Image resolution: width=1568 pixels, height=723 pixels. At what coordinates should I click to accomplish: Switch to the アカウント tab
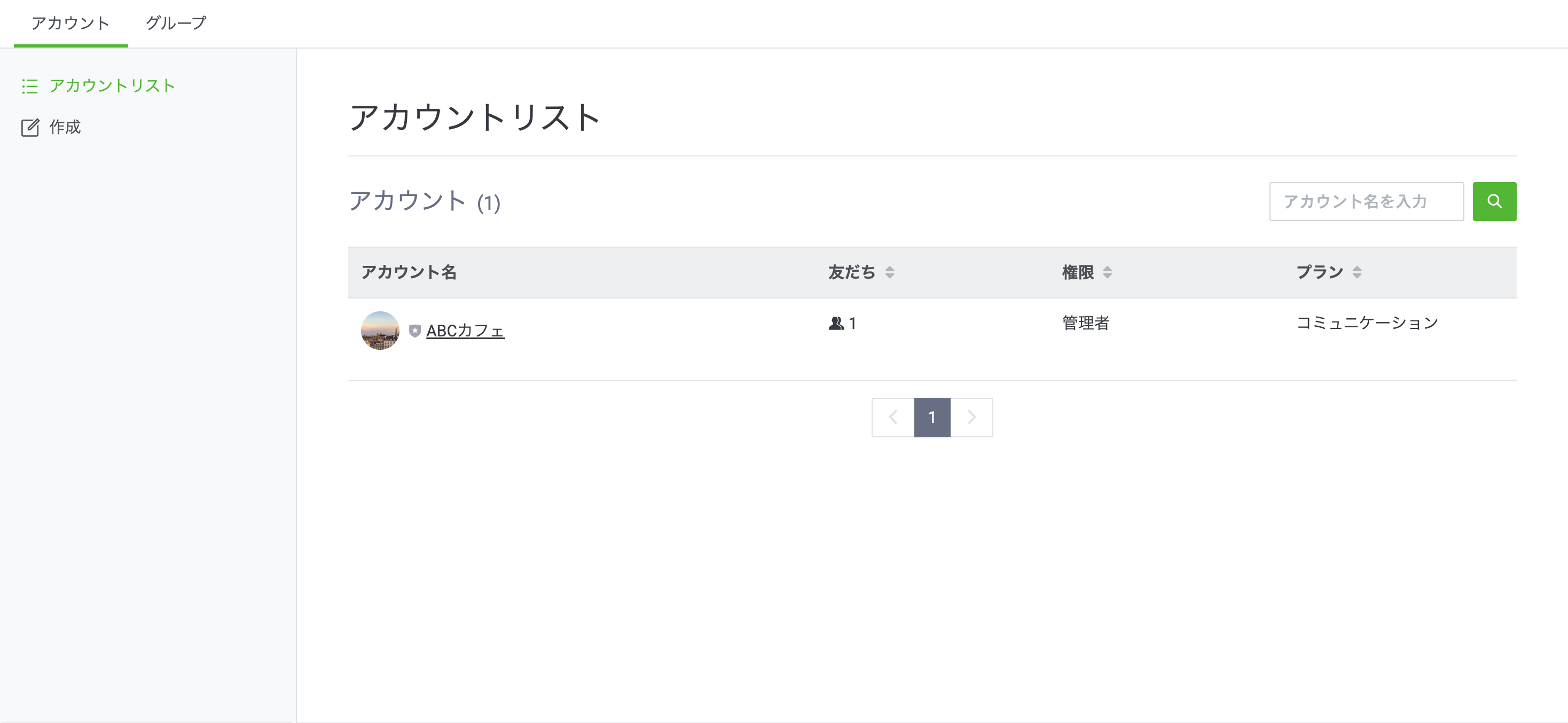(x=70, y=23)
